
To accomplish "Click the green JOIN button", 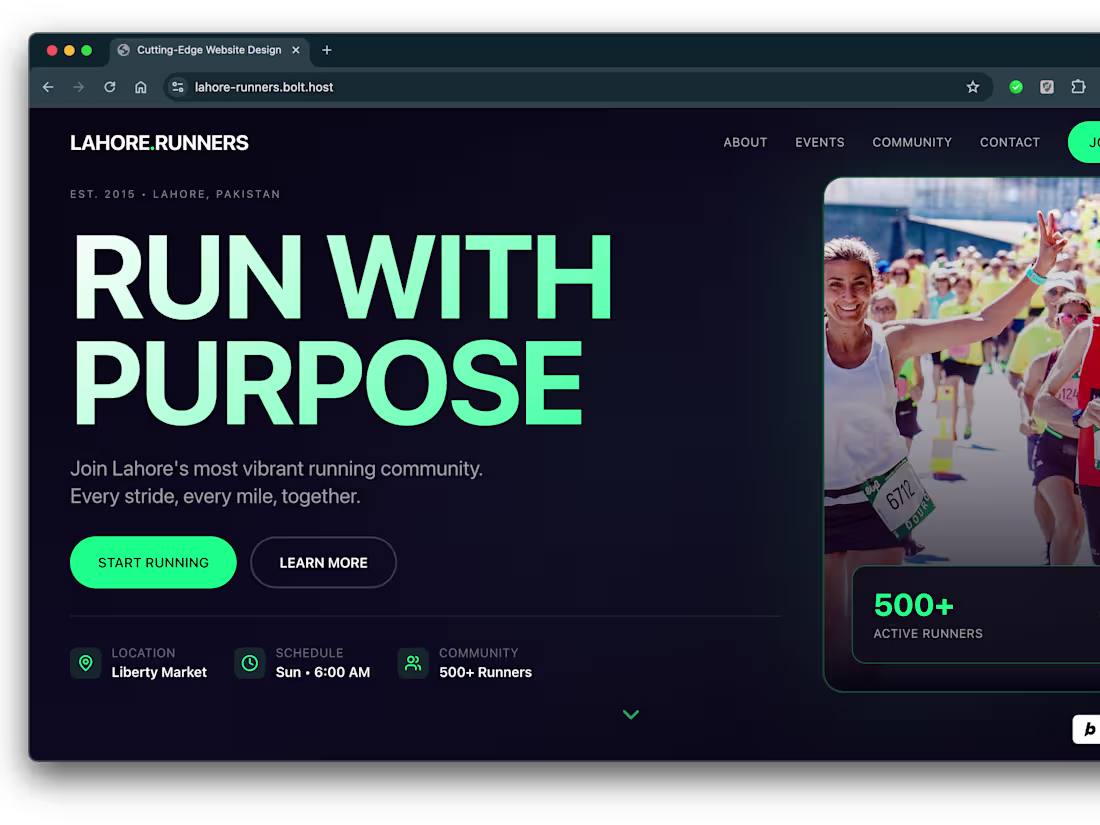I will 1090,142.
